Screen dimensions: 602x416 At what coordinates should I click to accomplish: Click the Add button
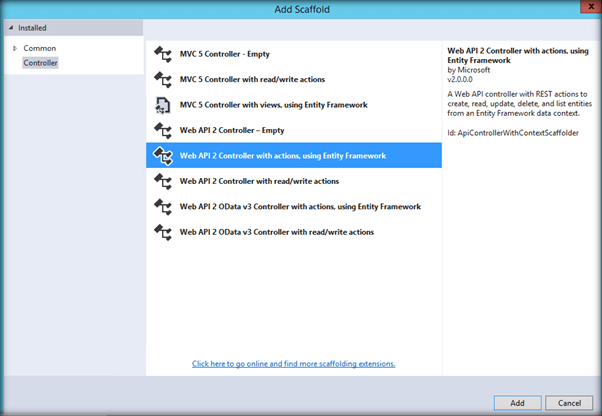point(517,403)
